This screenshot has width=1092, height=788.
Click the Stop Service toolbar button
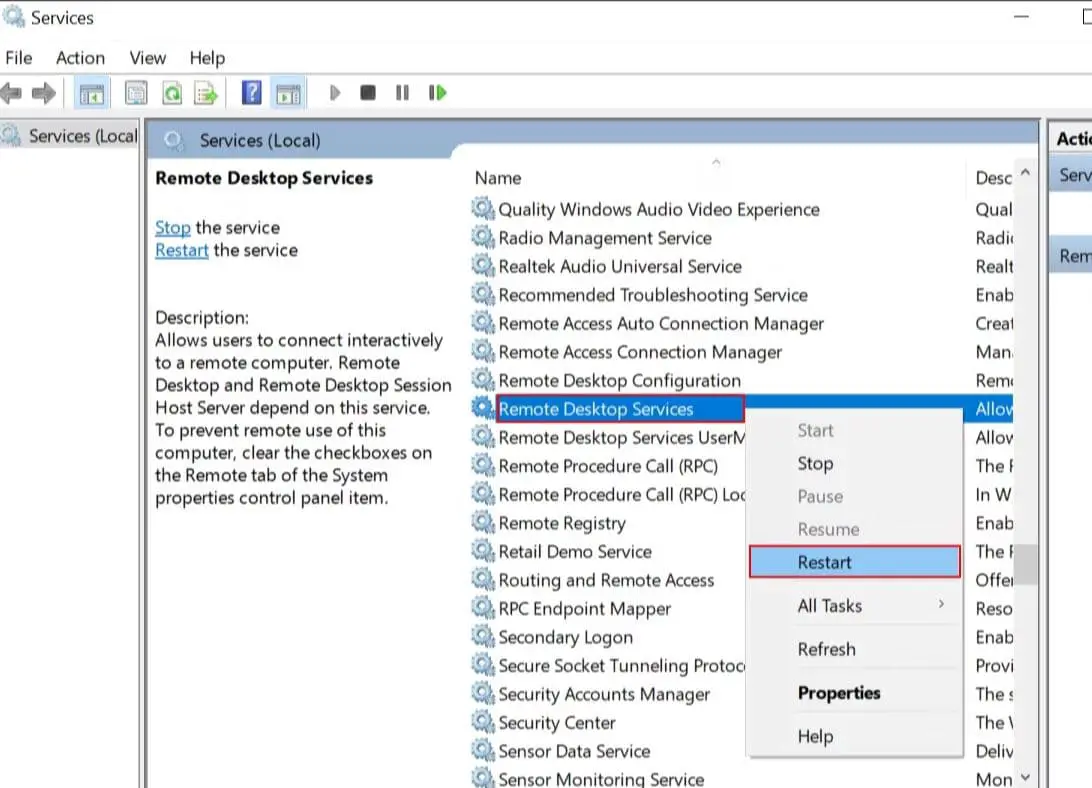pos(368,93)
